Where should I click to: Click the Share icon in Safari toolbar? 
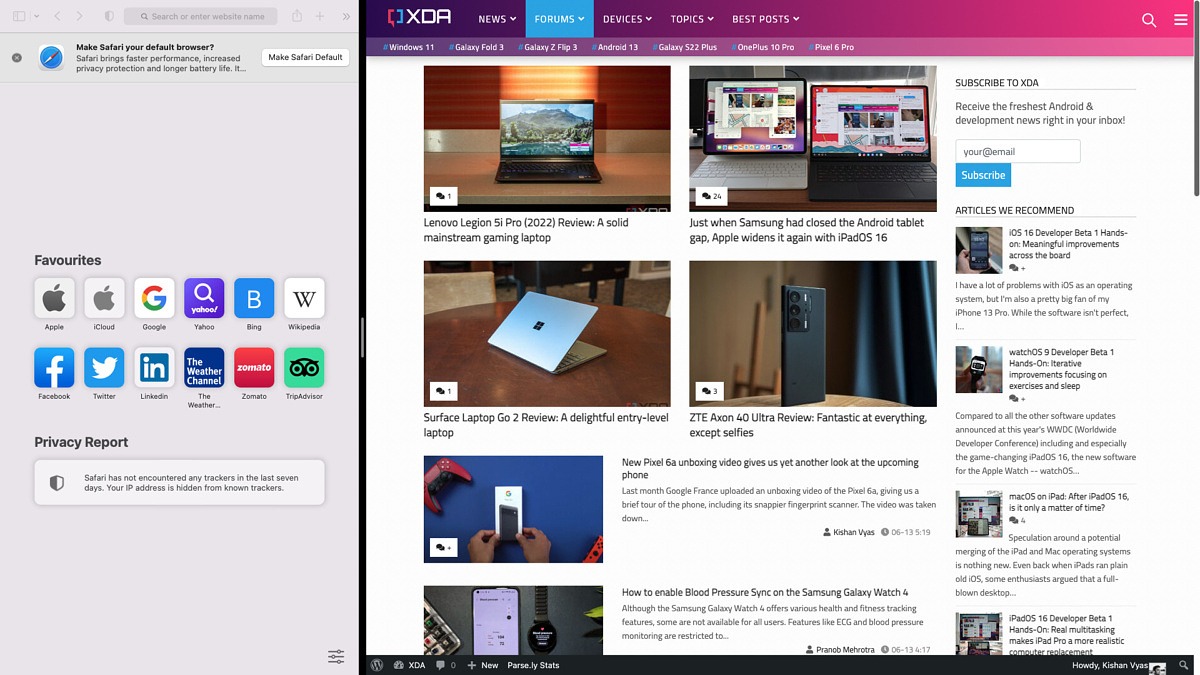(295, 16)
